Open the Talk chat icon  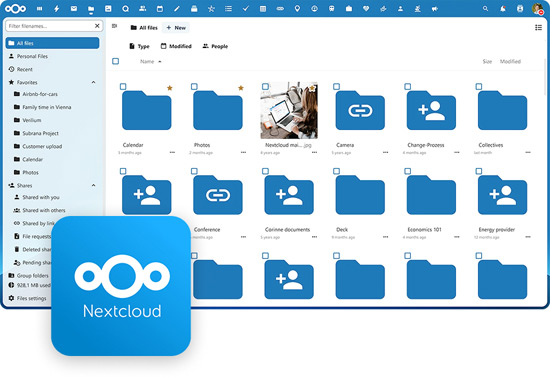point(125,9)
